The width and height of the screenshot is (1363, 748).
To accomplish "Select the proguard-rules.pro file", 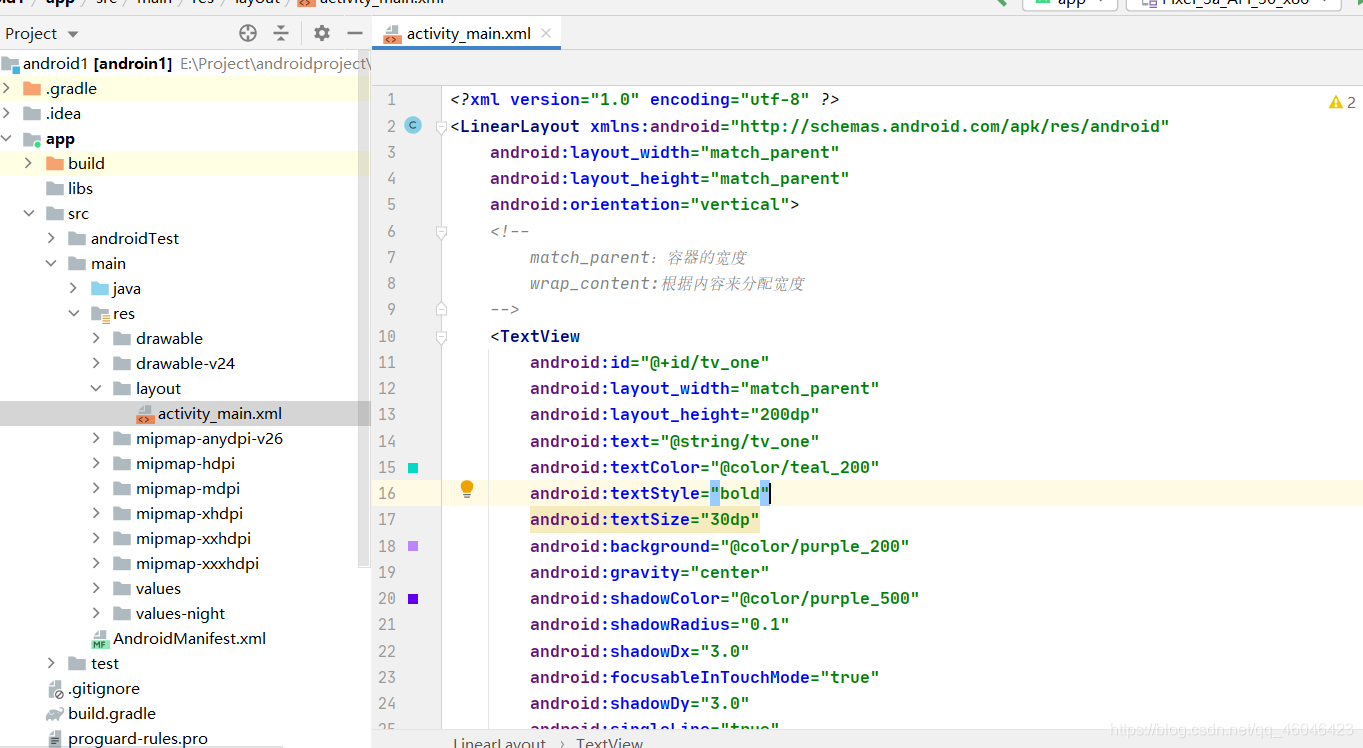I will [x=185, y=738].
